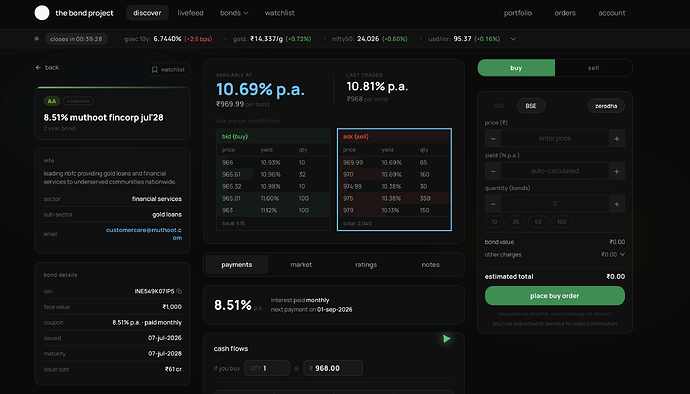The width and height of the screenshot is (690, 394).
Task: Go back using the arrow icon
Action: tap(38, 67)
